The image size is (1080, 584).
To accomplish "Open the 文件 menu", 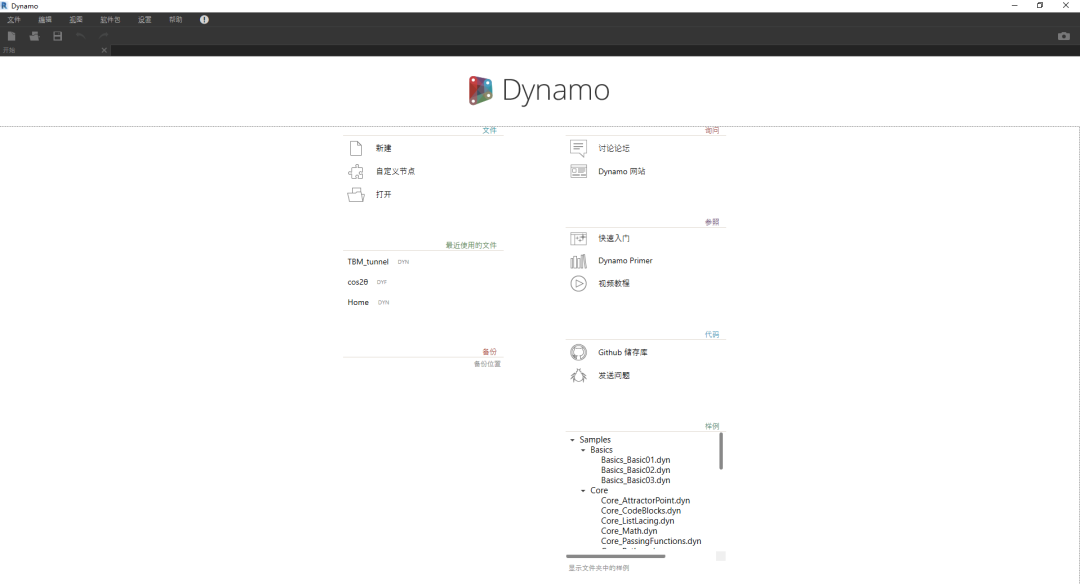I will coord(14,20).
